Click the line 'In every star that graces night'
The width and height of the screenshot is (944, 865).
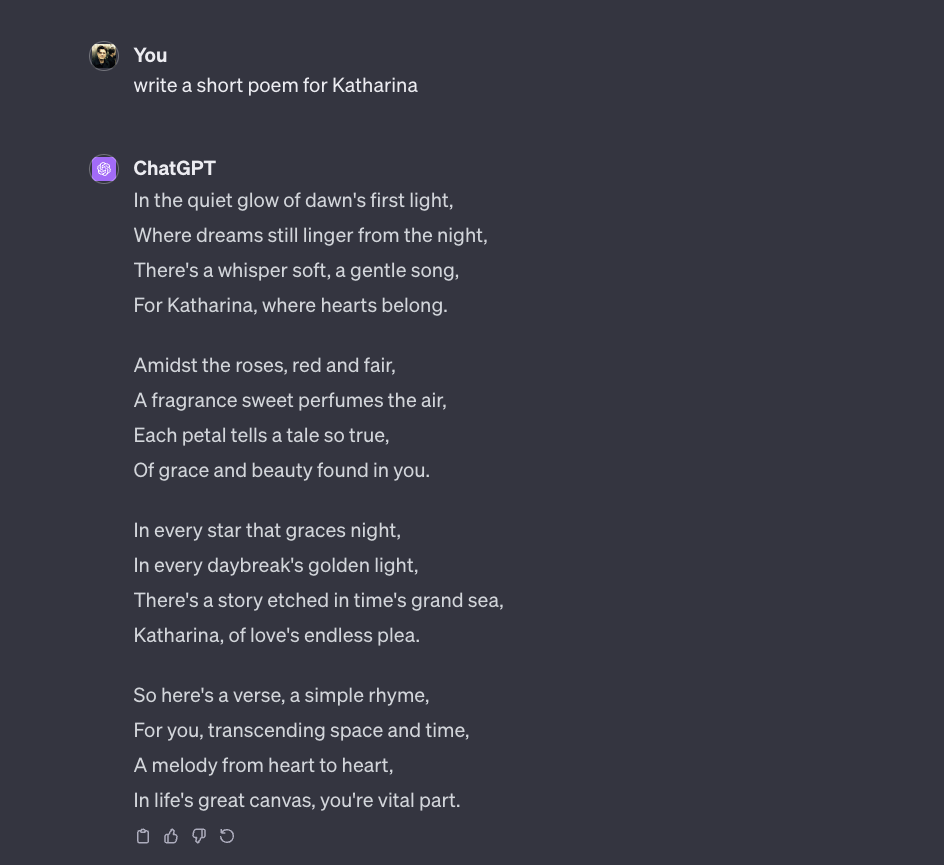pyautogui.click(x=267, y=530)
